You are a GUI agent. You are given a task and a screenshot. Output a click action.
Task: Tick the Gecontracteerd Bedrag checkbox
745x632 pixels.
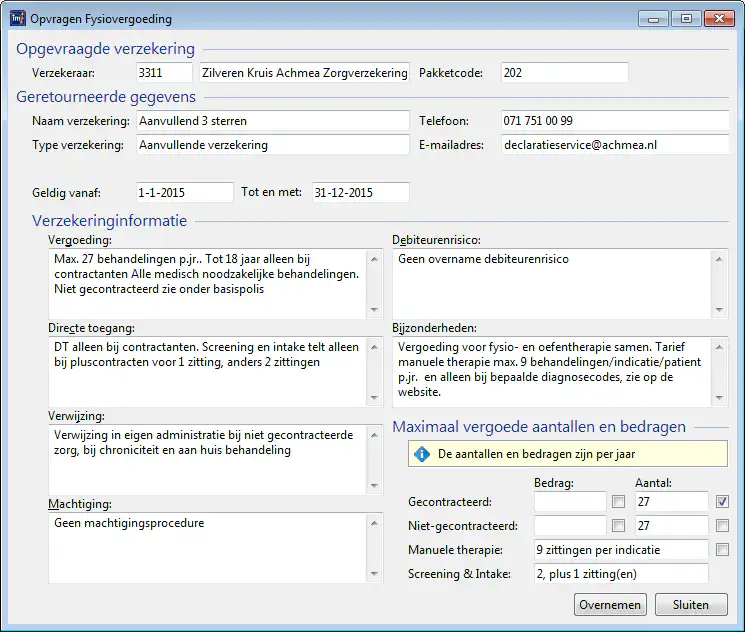[x=619, y=501]
